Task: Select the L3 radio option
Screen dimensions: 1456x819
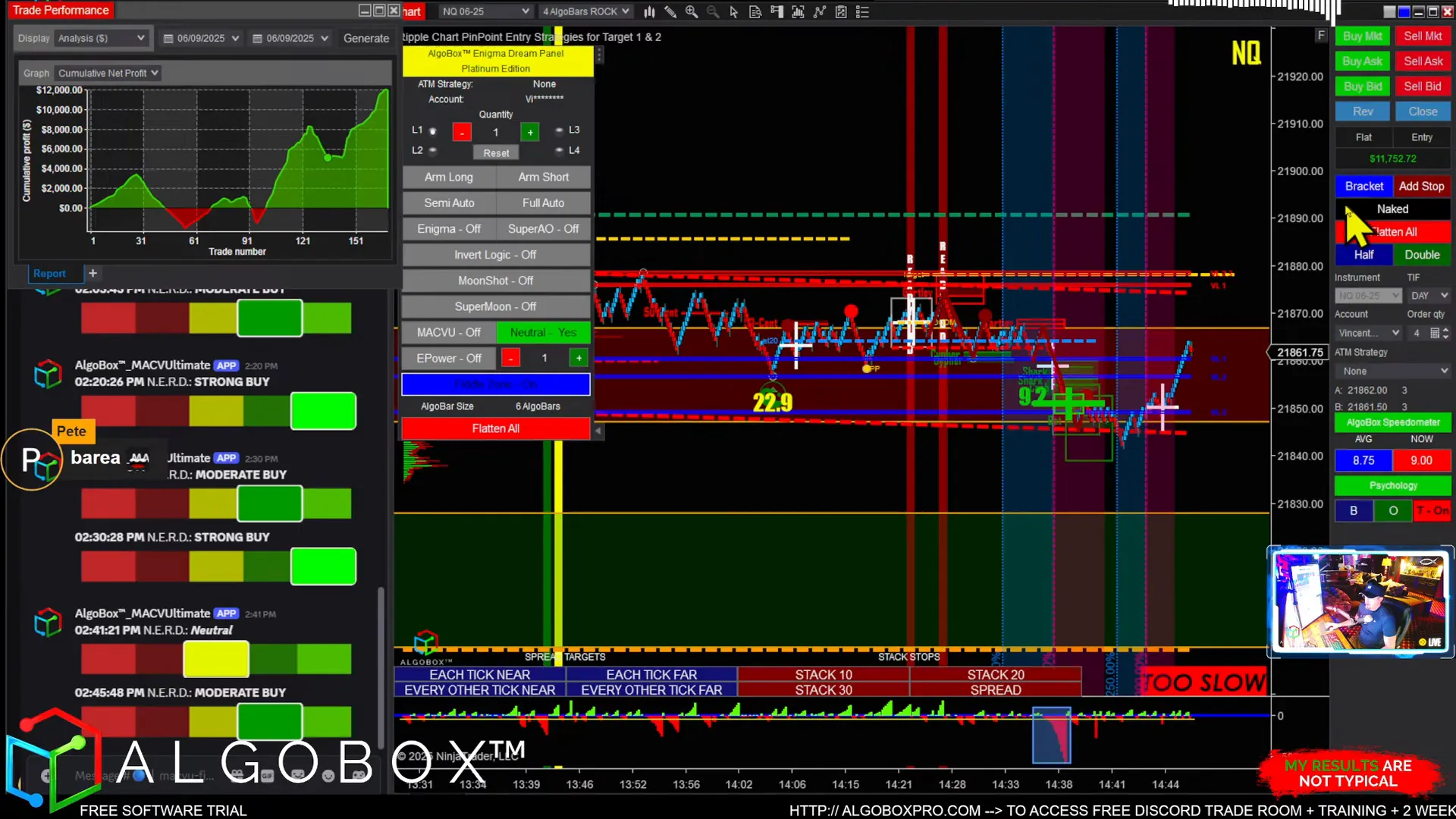Action: [559, 130]
